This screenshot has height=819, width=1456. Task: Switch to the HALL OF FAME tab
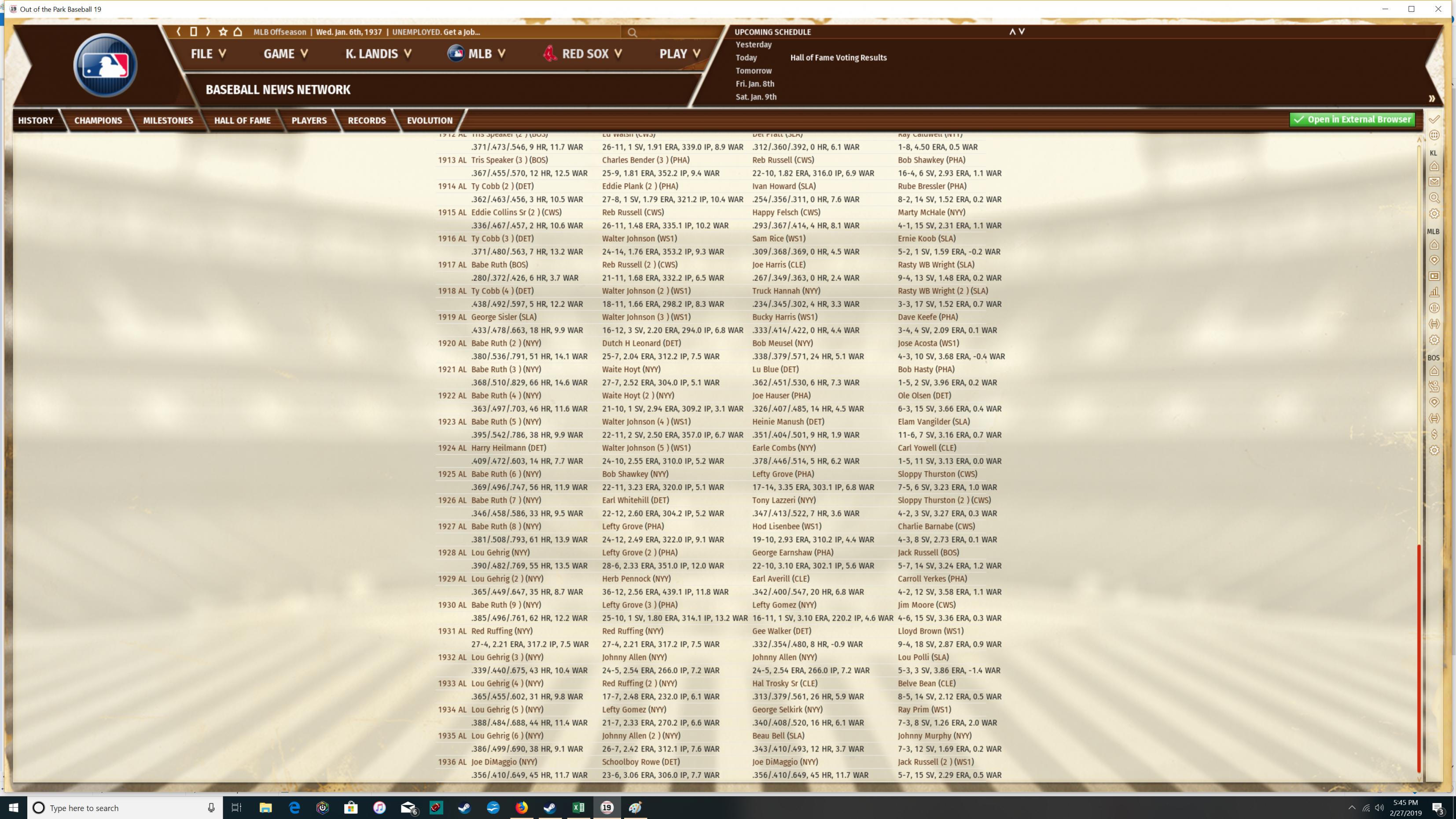click(x=242, y=121)
